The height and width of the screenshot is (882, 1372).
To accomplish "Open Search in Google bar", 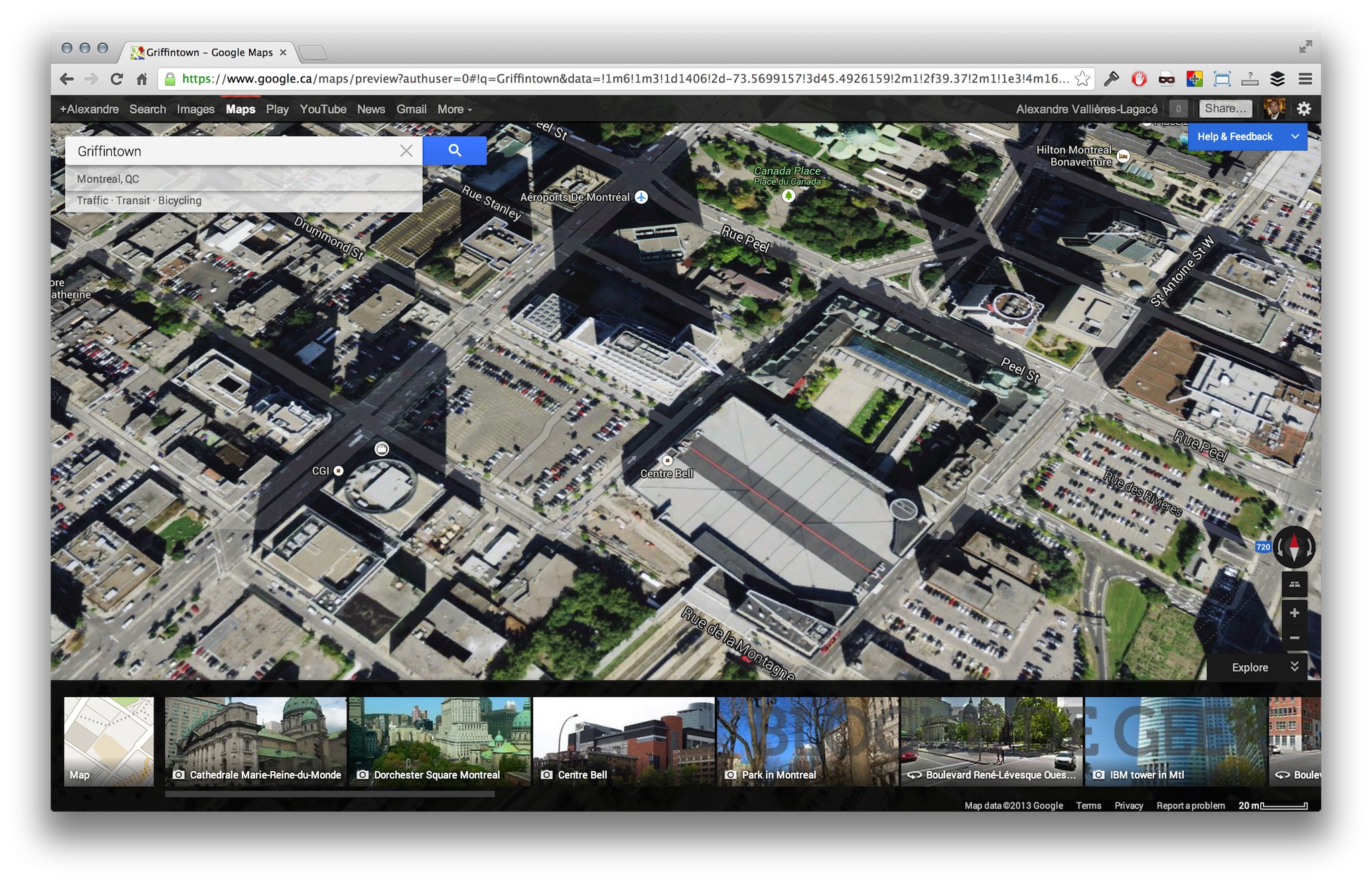I will tap(147, 109).
